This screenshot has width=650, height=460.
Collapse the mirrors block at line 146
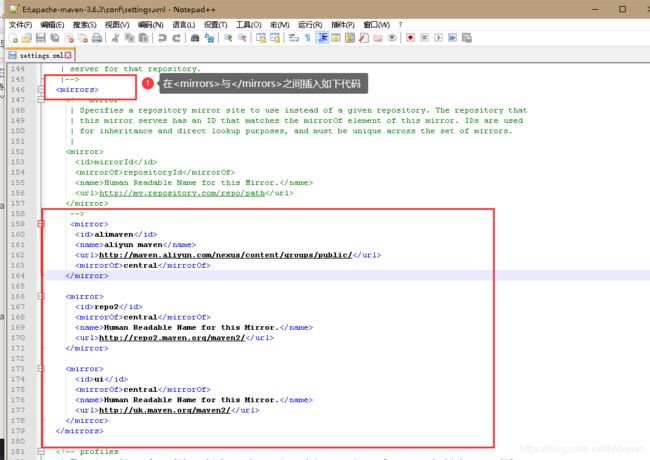pyautogui.click(x=41, y=90)
